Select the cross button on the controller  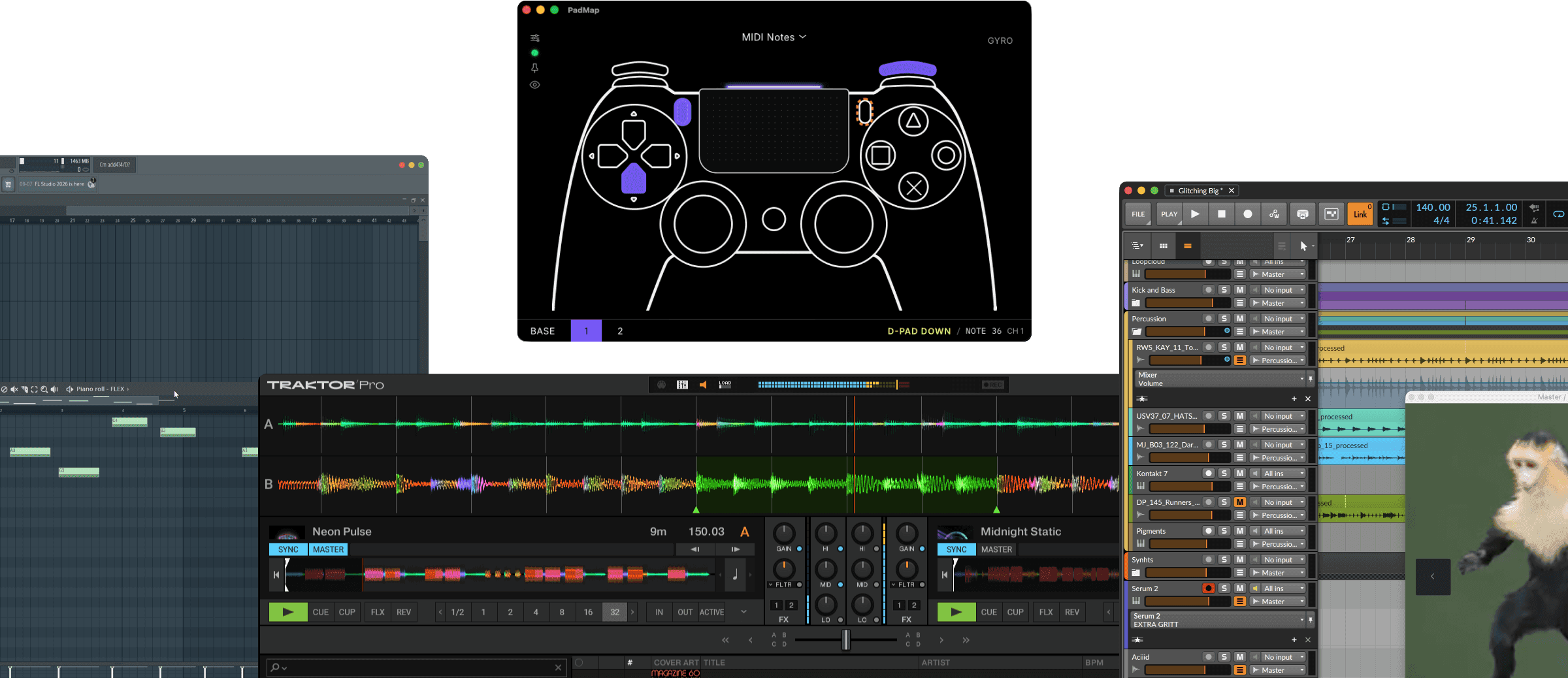click(x=913, y=188)
